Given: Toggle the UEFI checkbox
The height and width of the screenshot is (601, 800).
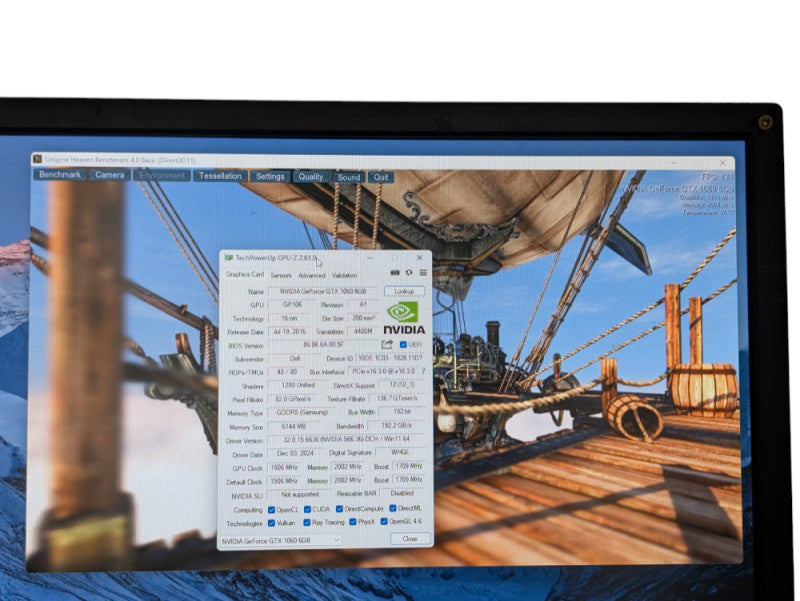Looking at the screenshot, I should (x=403, y=345).
